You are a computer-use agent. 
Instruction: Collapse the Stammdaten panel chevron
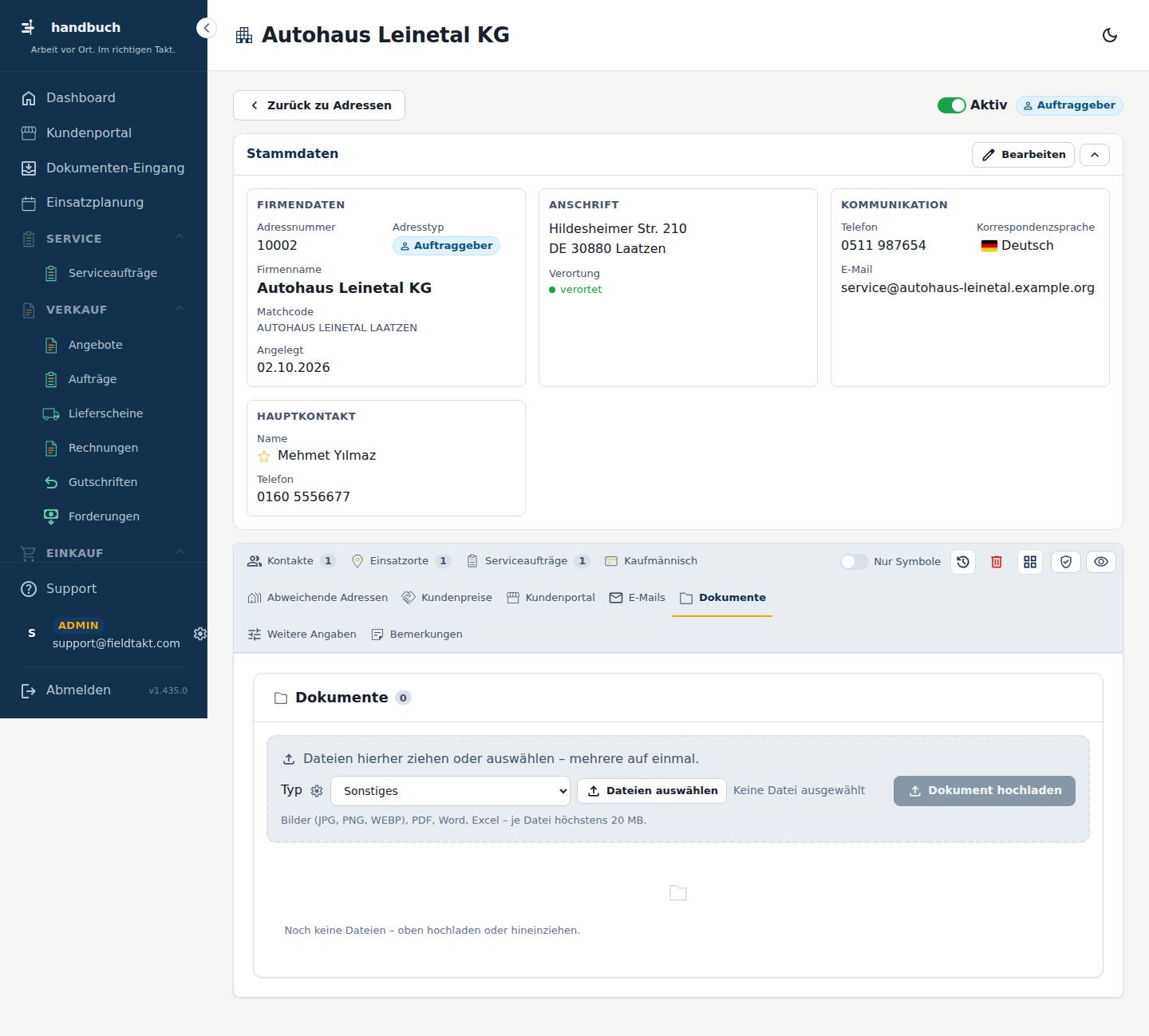(x=1095, y=155)
